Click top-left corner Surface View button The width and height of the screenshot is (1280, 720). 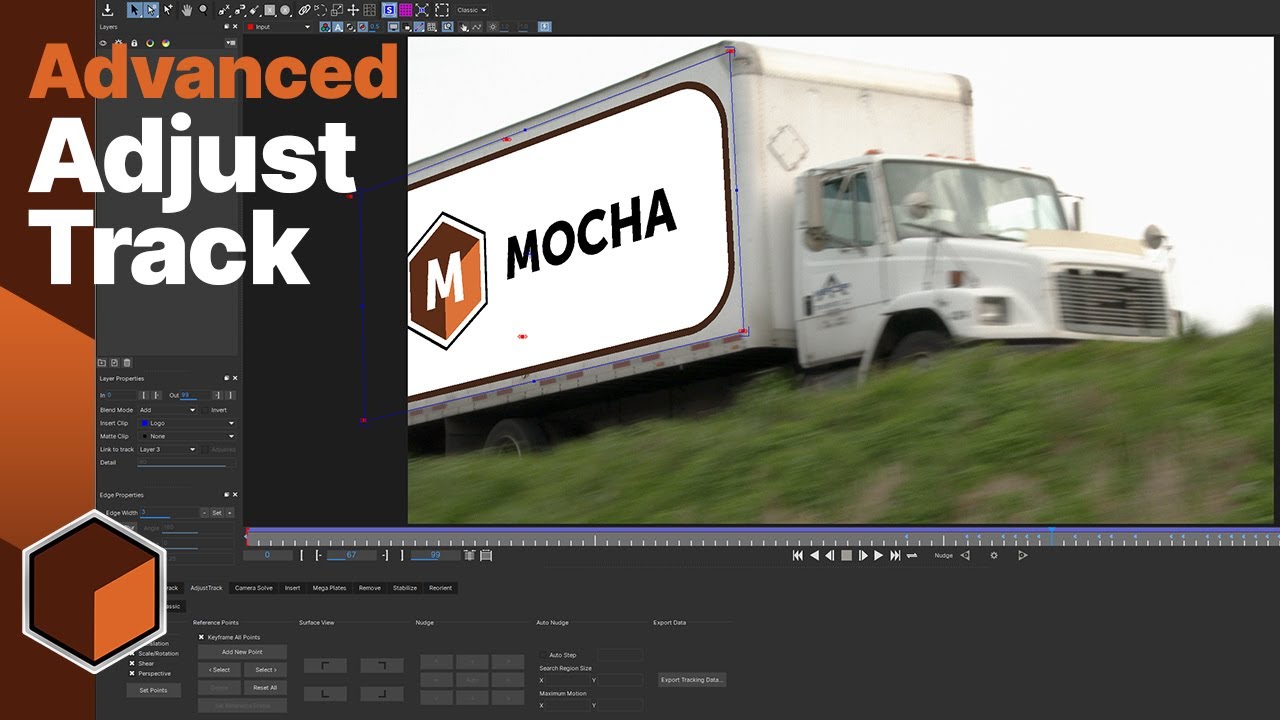pyautogui.click(x=325, y=665)
